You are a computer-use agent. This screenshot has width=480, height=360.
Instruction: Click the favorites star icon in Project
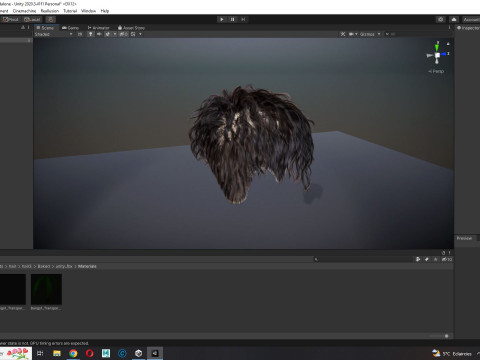(435, 259)
